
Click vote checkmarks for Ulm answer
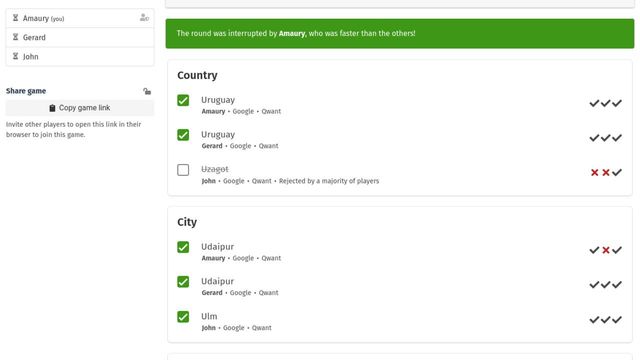point(605,320)
